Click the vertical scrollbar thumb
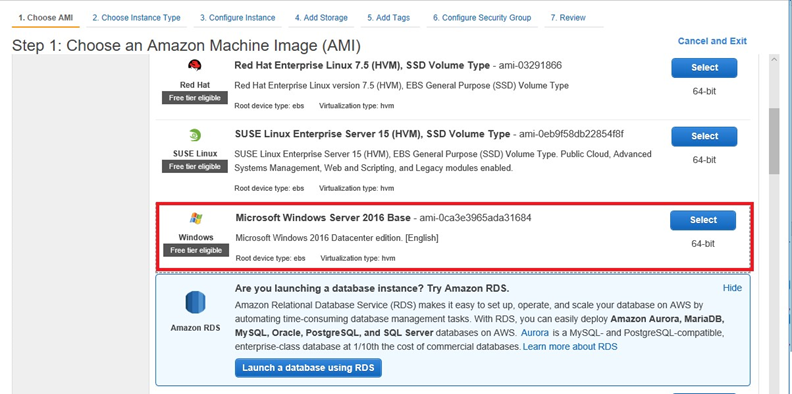The height and width of the screenshot is (394, 792). pos(774,141)
